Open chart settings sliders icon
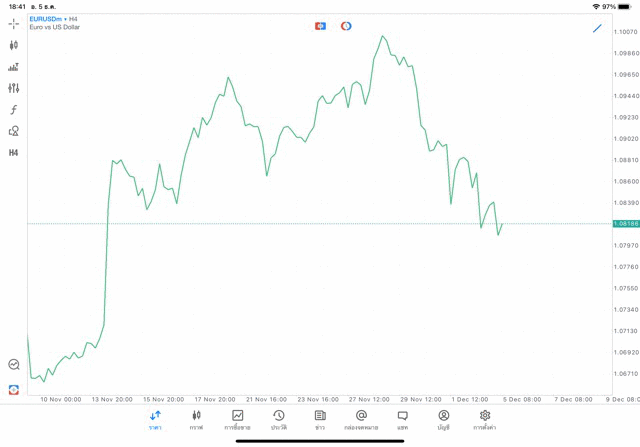This screenshot has height=447, width=640. point(14,88)
